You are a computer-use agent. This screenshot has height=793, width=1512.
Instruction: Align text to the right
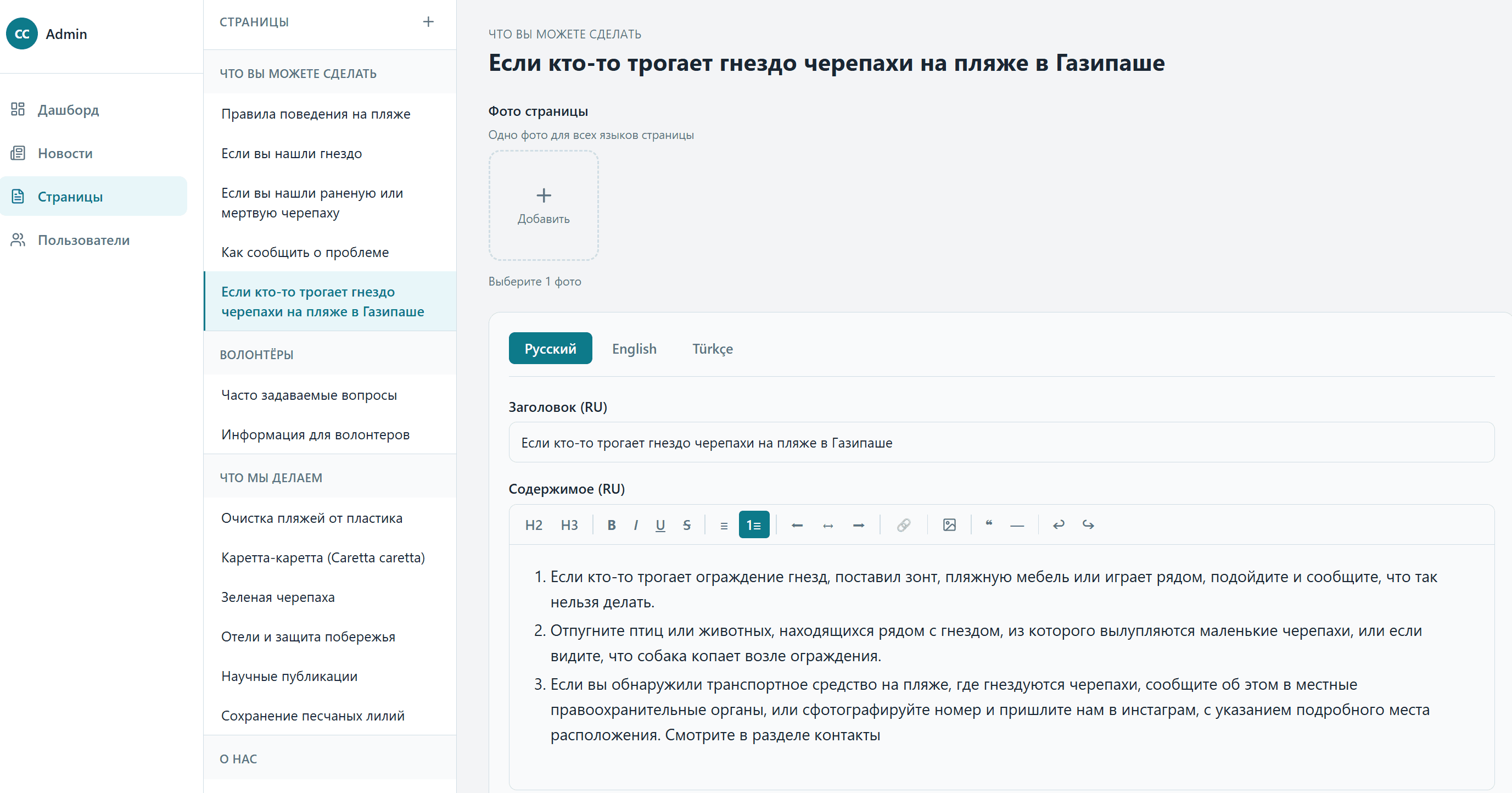pyautogui.click(x=858, y=525)
